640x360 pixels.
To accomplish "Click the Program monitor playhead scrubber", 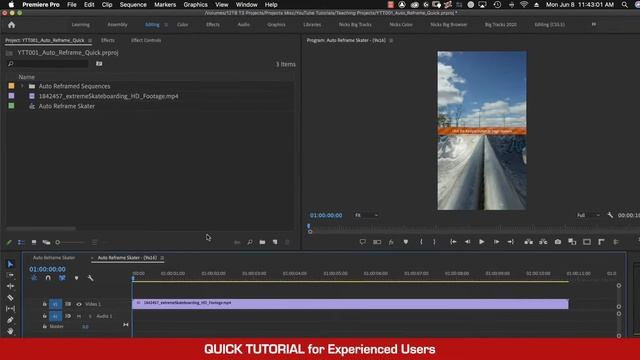I will click(x=309, y=226).
